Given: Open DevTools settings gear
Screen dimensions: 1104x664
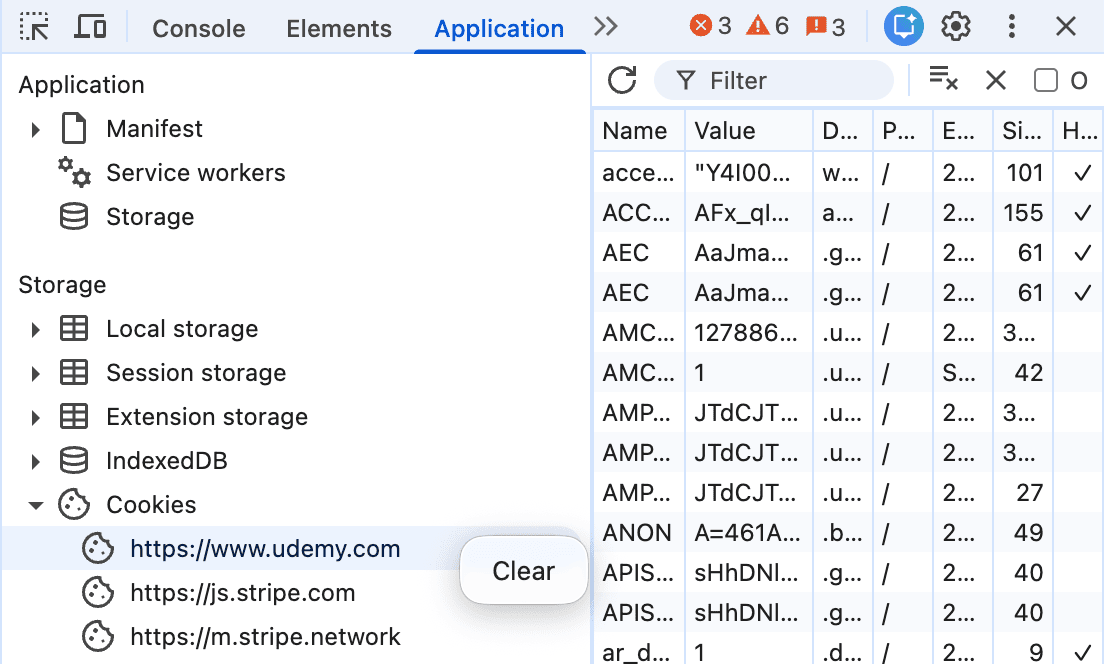Looking at the screenshot, I should click(x=956, y=26).
